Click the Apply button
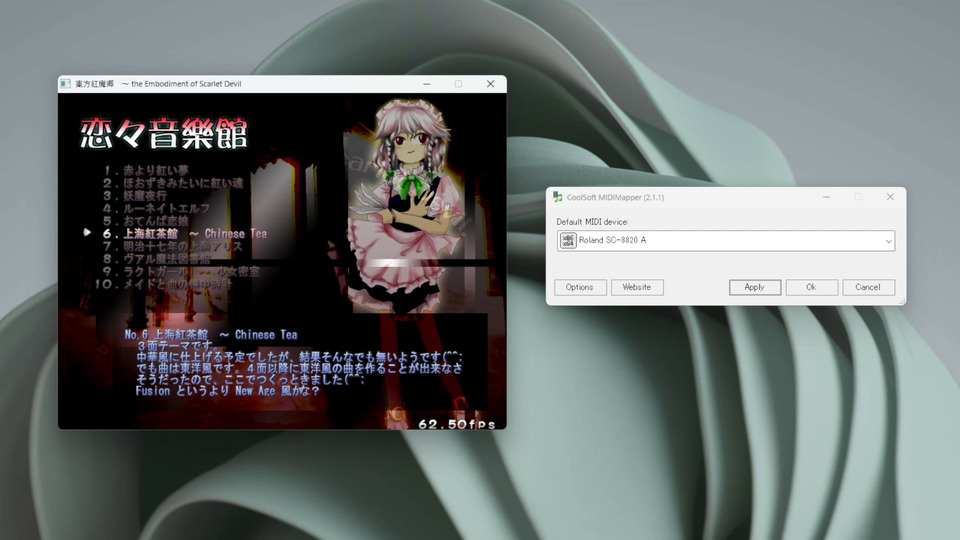The width and height of the screenshot is (960, 540). pos(755,287)
